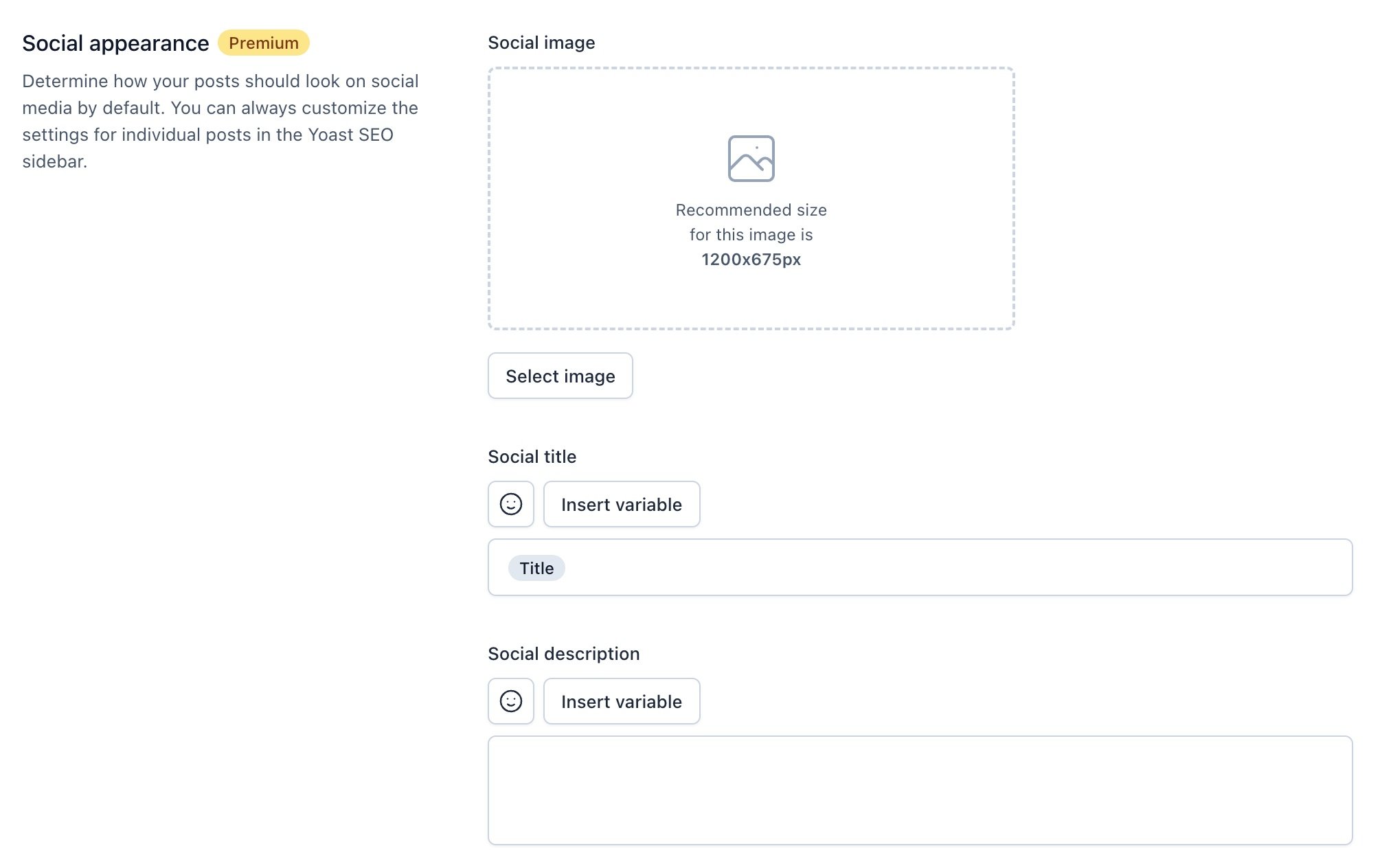The image size is (1382, 868).
Task: Remove the Title tag from the title field
Action: pyautogui.click(x=536, y=568)
